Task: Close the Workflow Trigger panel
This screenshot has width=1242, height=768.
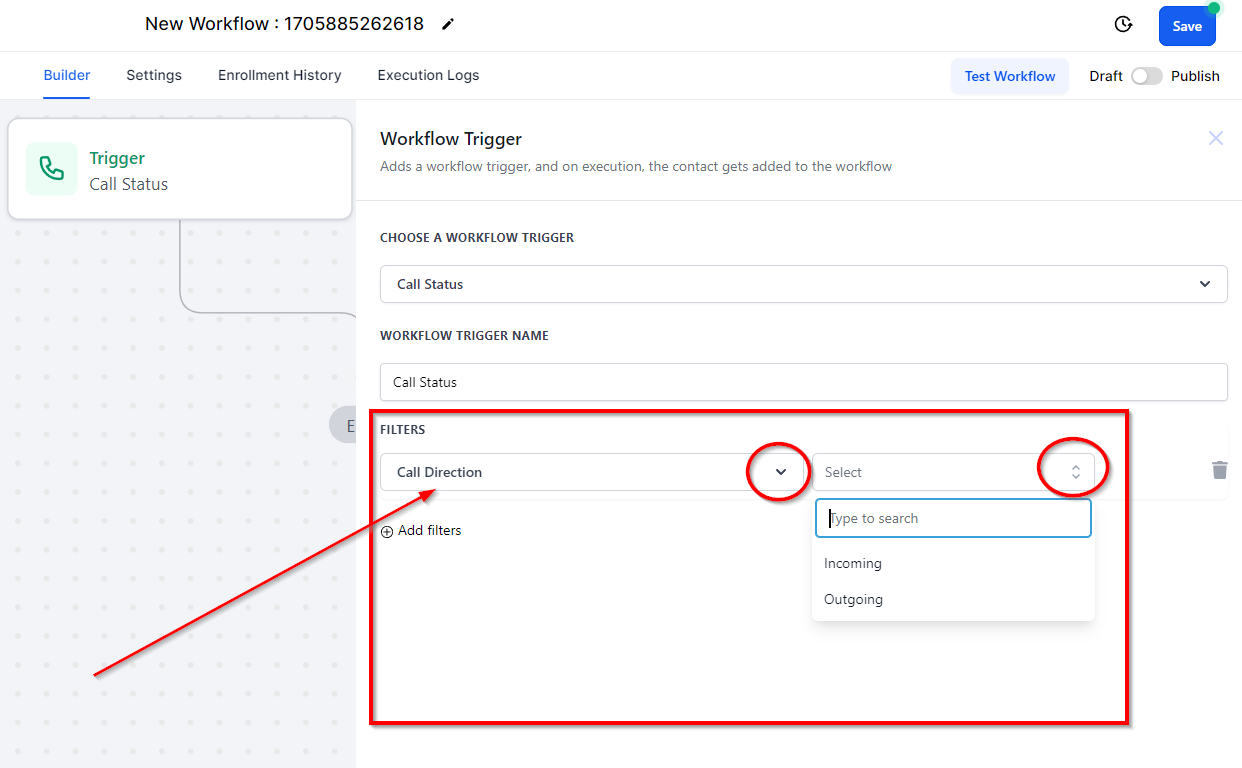Action: pyautogui.click(x=1216, y=138)
